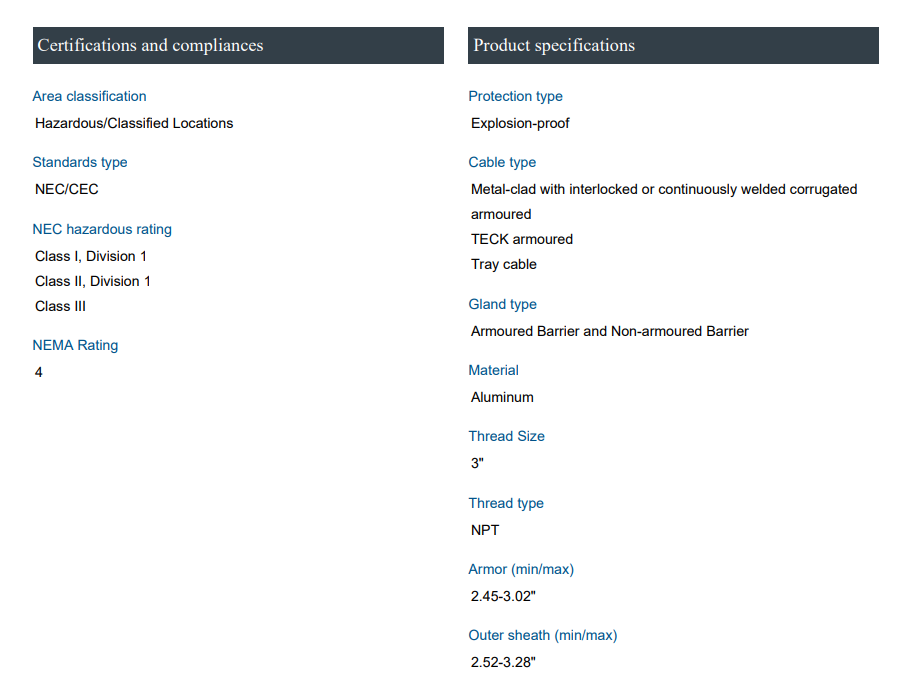Click the Certifications and compliances header
The width and height of the screenshot is (910, 683).
[x=150, y=46]
